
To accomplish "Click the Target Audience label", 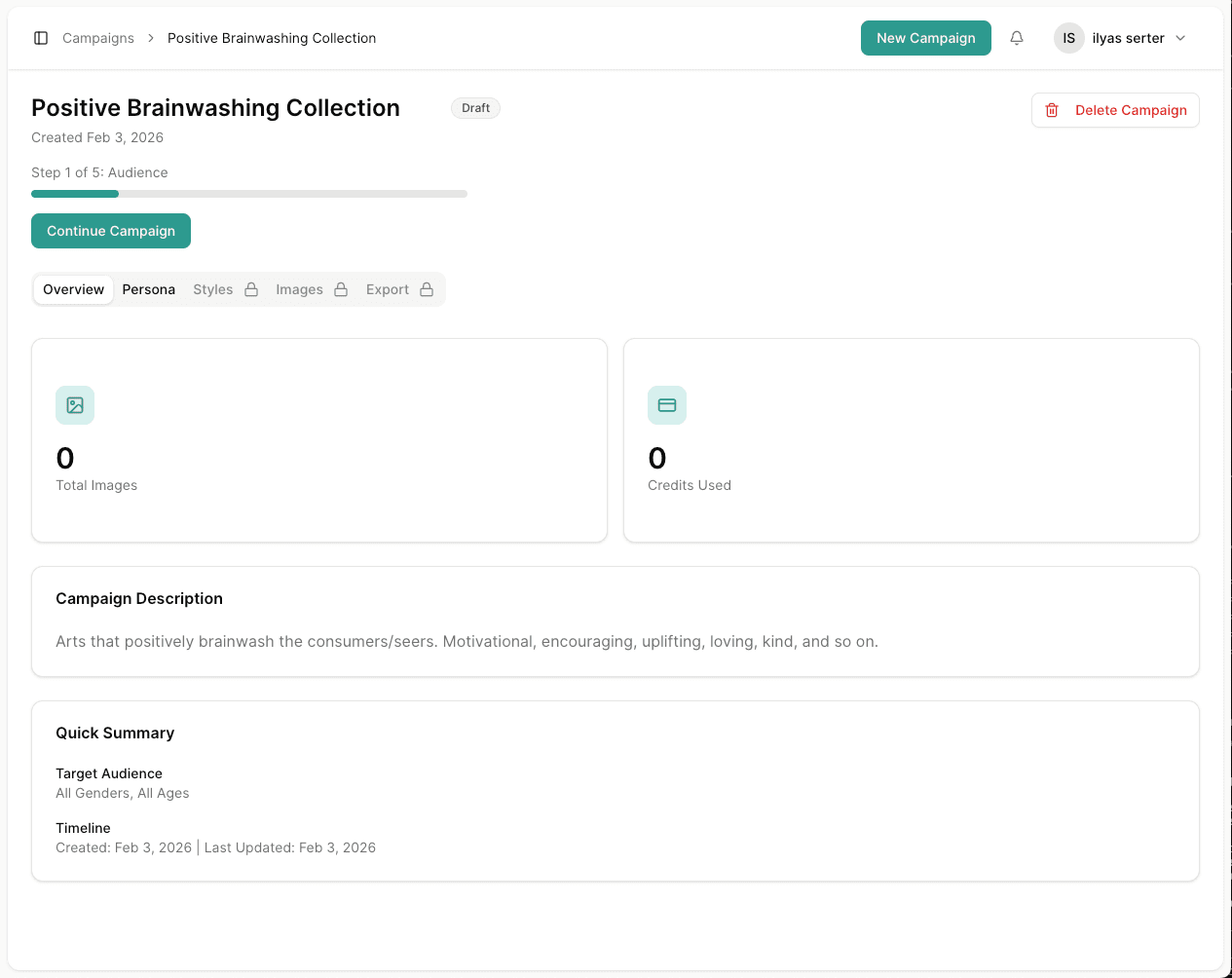I will coord(109,773).
